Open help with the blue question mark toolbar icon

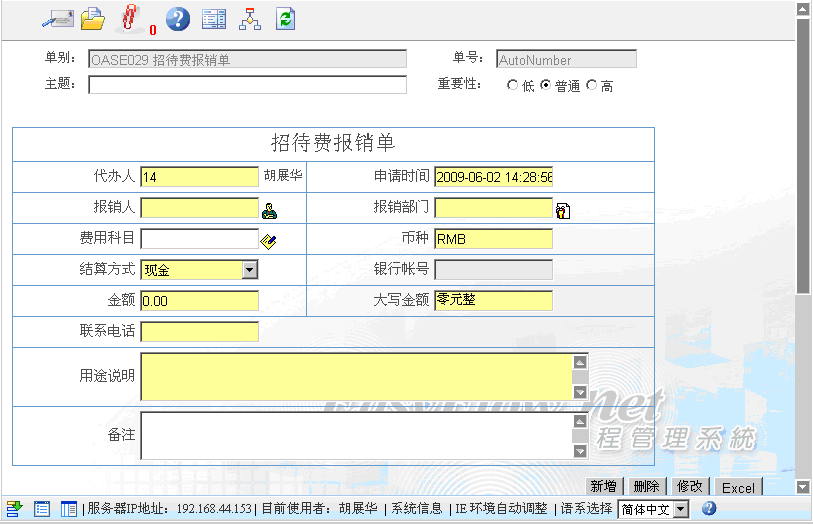click(177, 18)
